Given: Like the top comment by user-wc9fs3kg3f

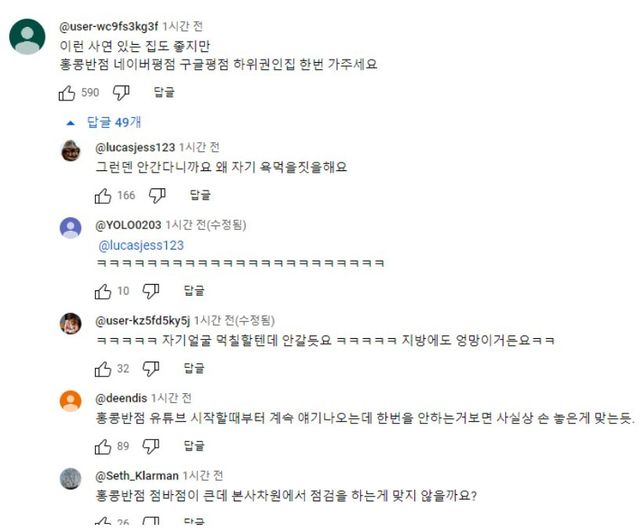Looking at the screenshot, I should 67,93.
